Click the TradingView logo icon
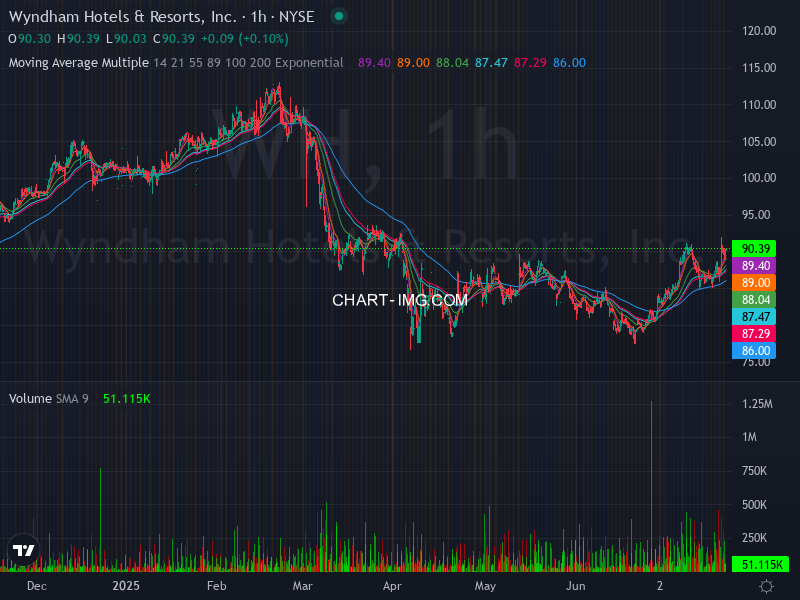The width and height of the screenshot is (800, 600). tap(23, 550)
